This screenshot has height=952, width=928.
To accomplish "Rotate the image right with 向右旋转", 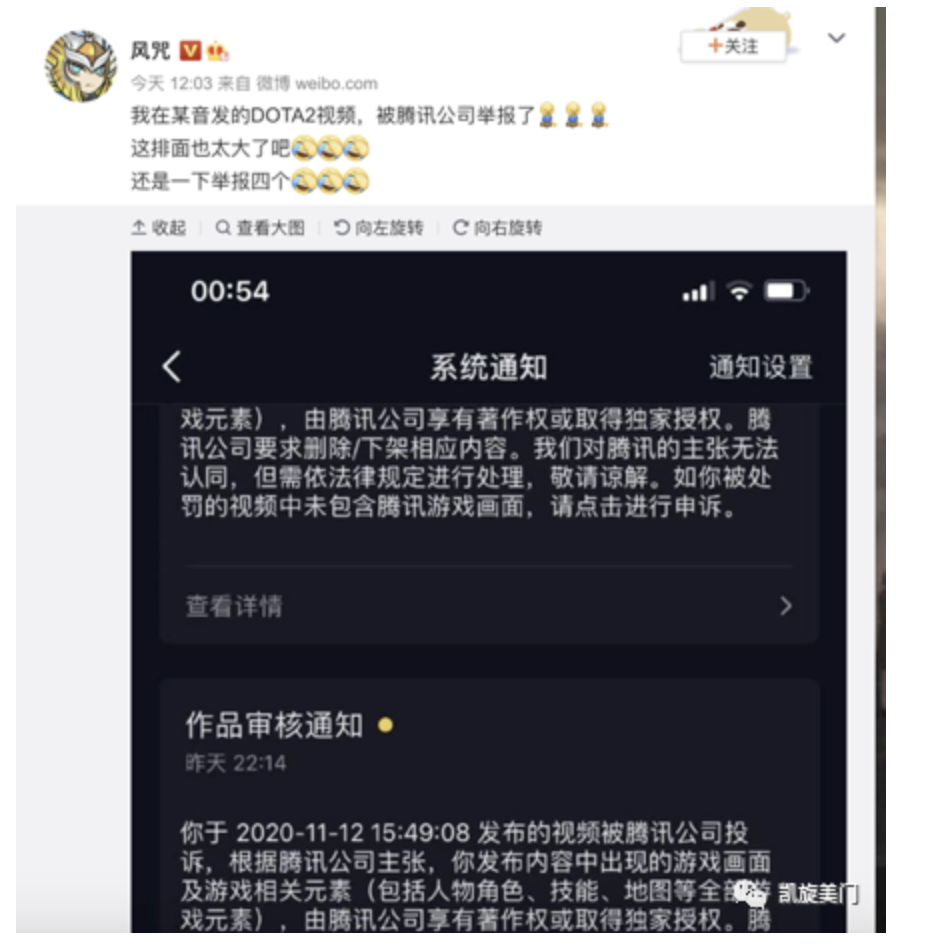I will (497, 228).
